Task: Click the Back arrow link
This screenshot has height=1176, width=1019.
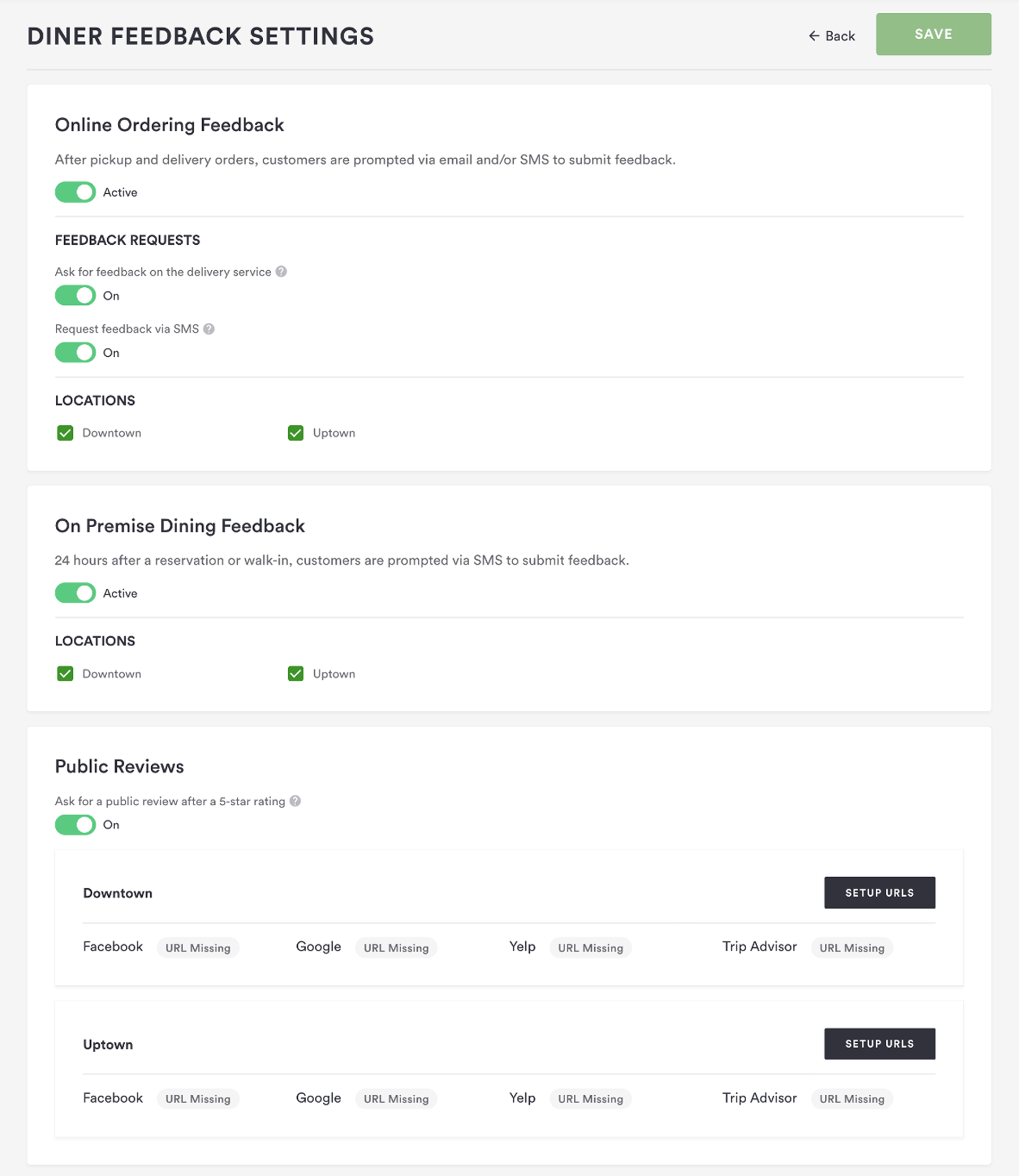Action: pyautogui.click(x=831, y=36)
